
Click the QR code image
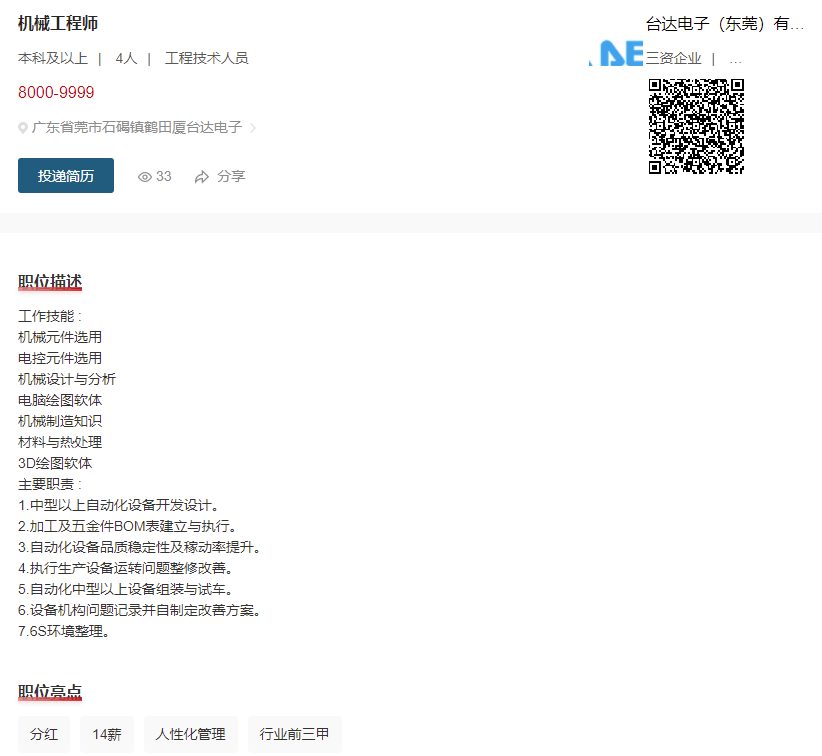point(696,126)
